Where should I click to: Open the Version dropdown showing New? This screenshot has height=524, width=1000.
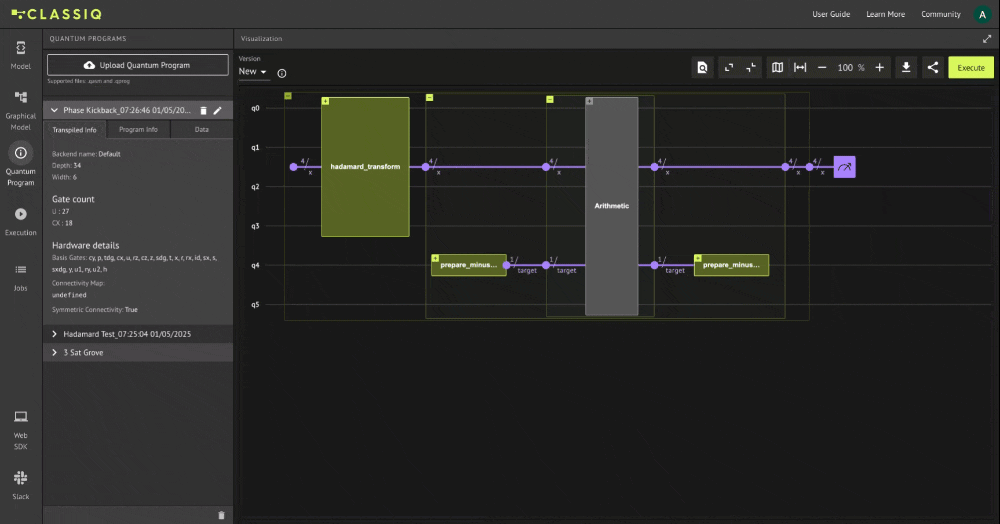point(253,72)
